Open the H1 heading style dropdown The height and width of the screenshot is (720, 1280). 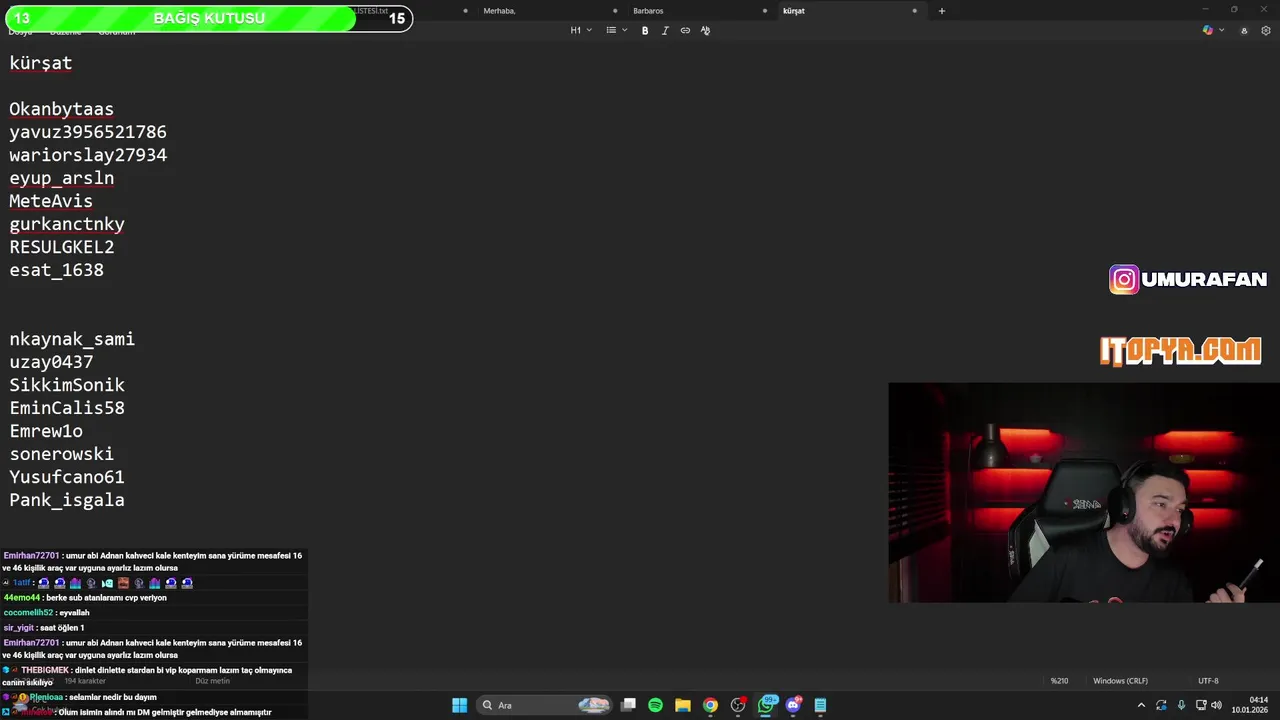(x=581, y=31)
